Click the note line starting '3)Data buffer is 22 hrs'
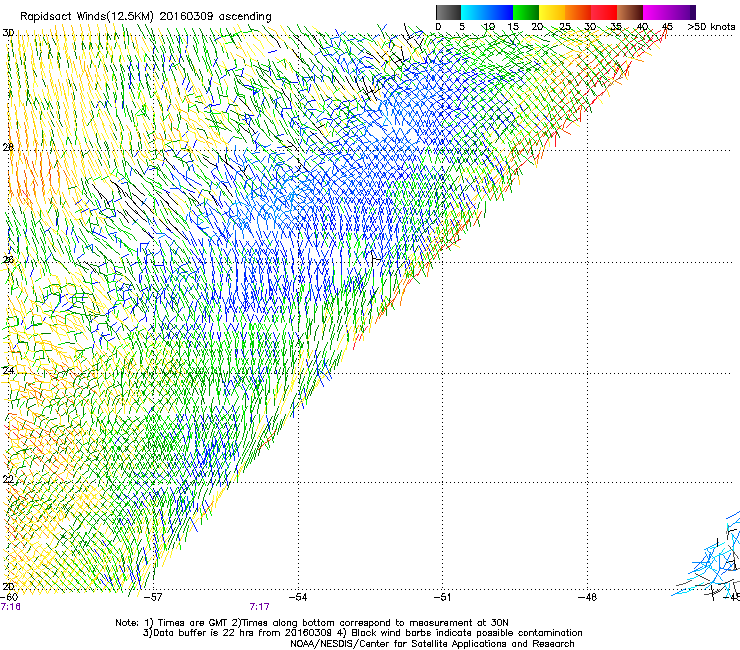 tap(362, 633)
